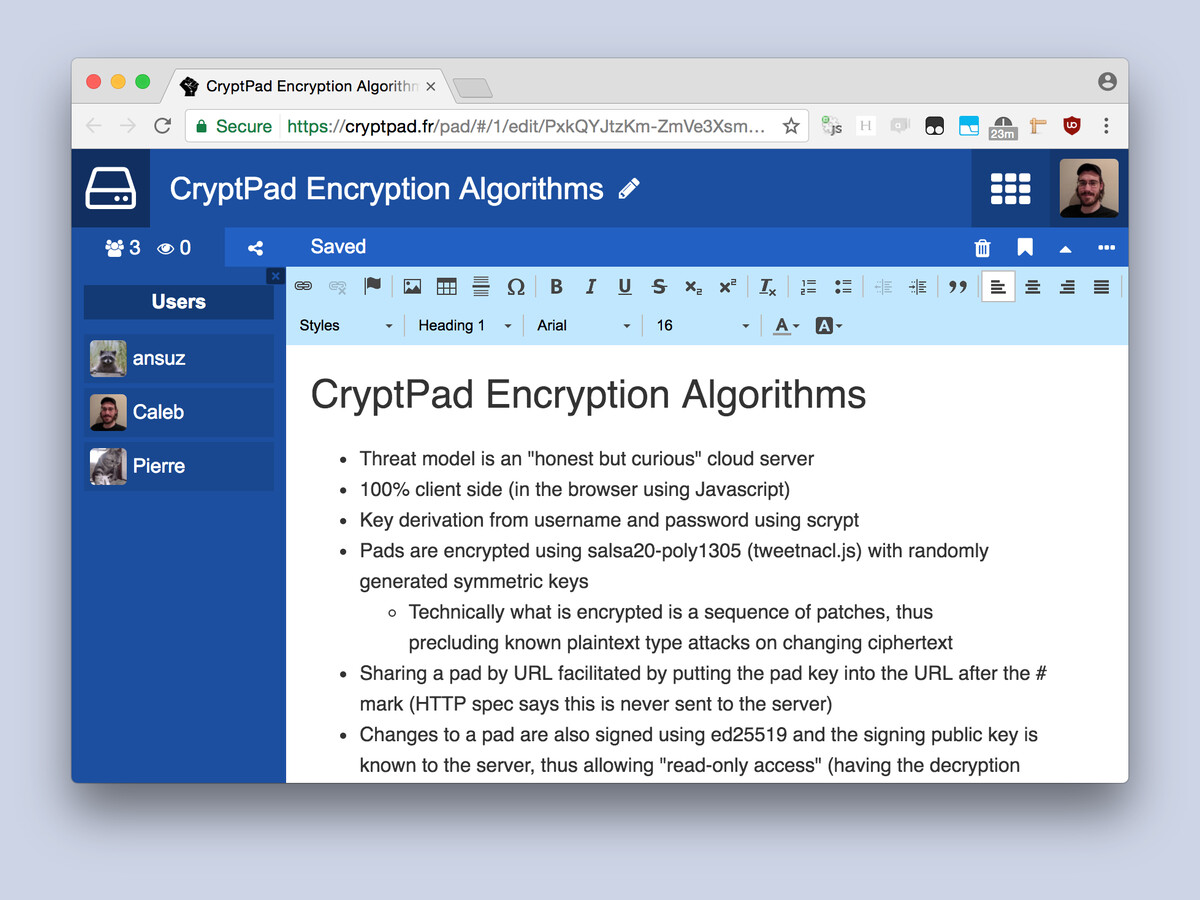Click the share icon in the toolbar
The image size is (1200, 900).
(255, 248)
